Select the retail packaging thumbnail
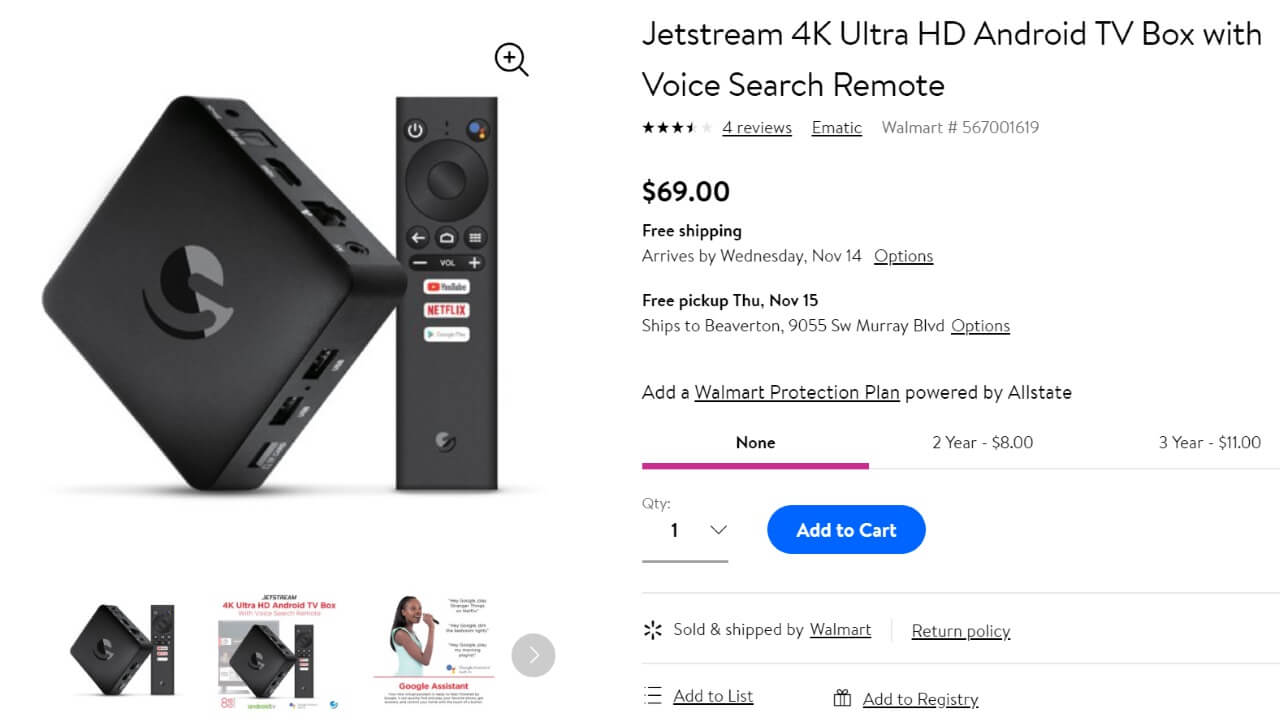 278,652
